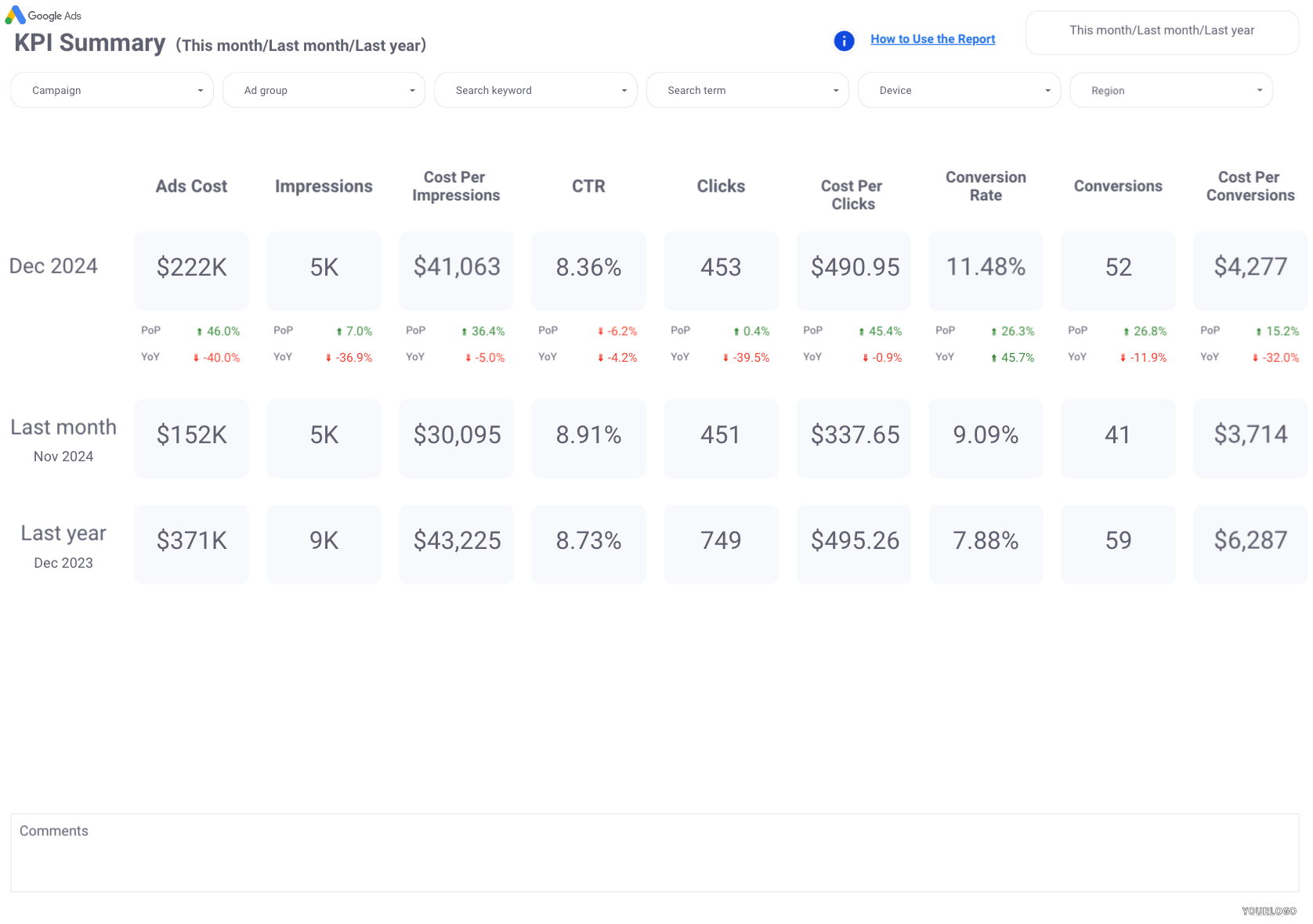The height and width of the screenshot is (924, 1313).
Task: Open the How to Use the Report link
Action: (x=932, y=39)
